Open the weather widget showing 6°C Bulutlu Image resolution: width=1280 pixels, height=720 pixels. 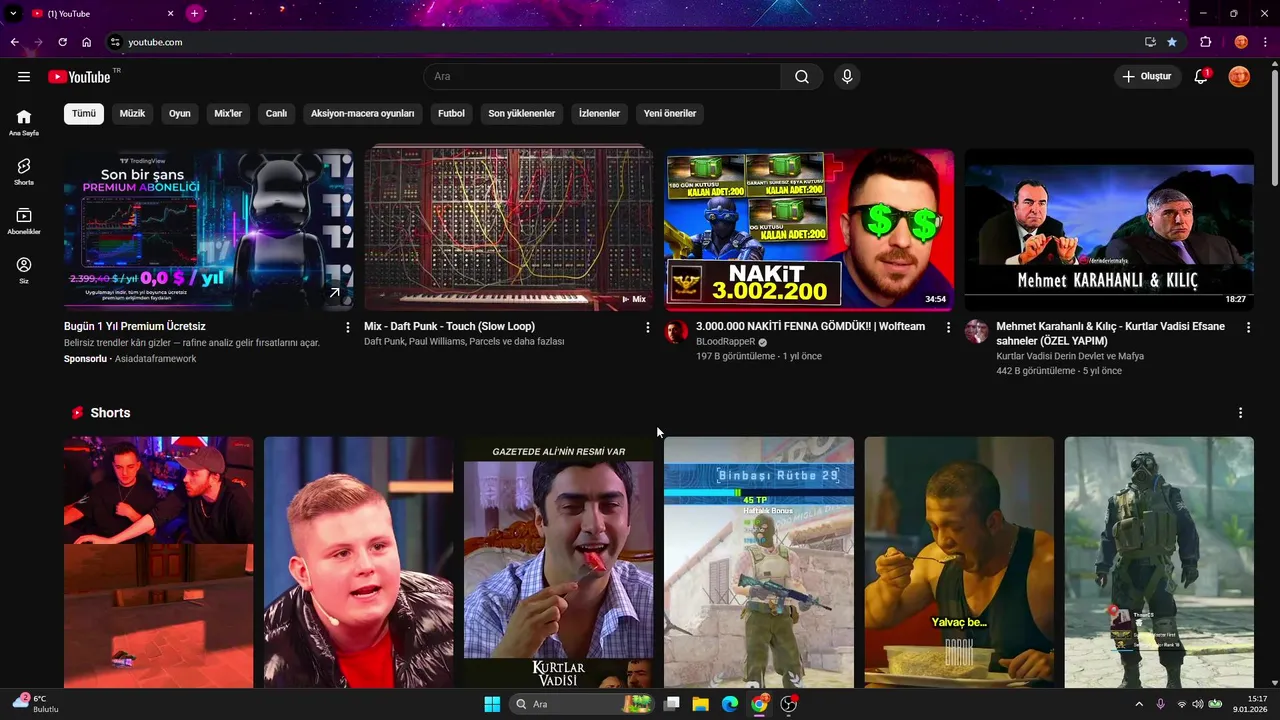coord(36,704)
